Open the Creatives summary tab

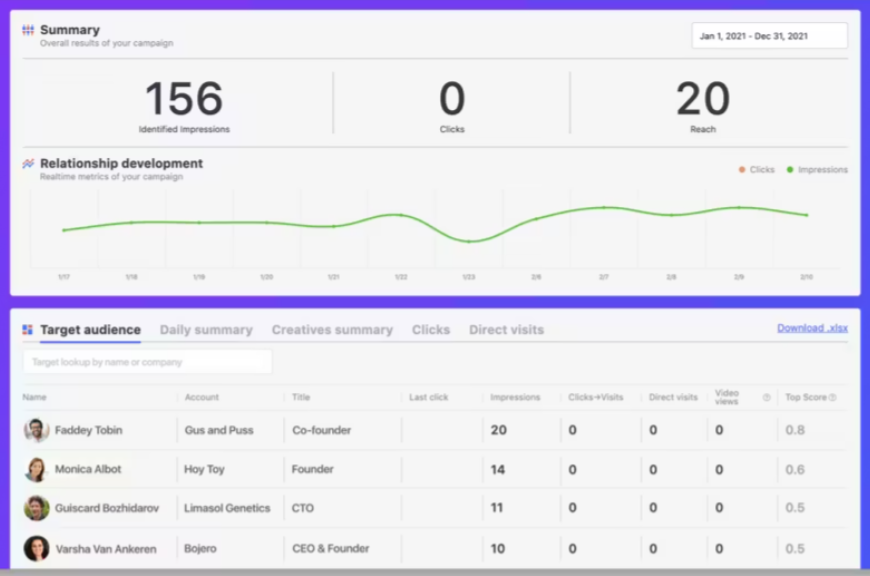point(330,330)
